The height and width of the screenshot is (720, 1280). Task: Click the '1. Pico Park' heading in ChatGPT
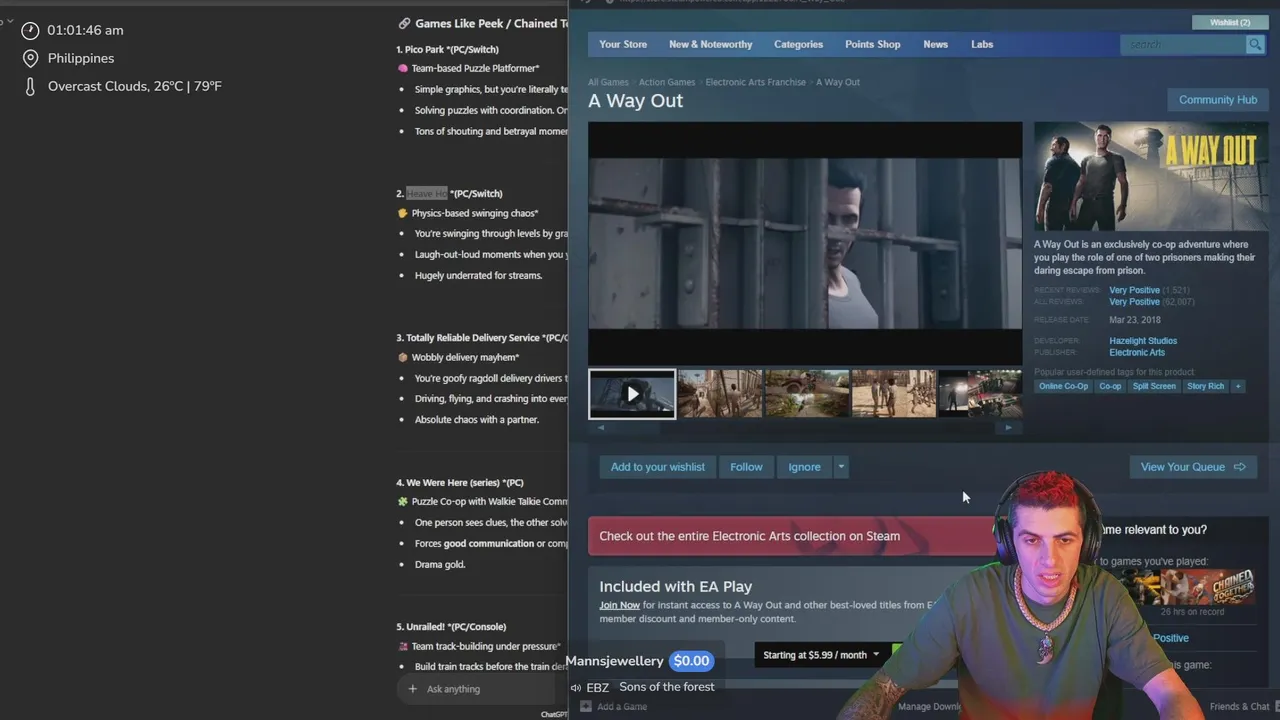pos(447,49)
